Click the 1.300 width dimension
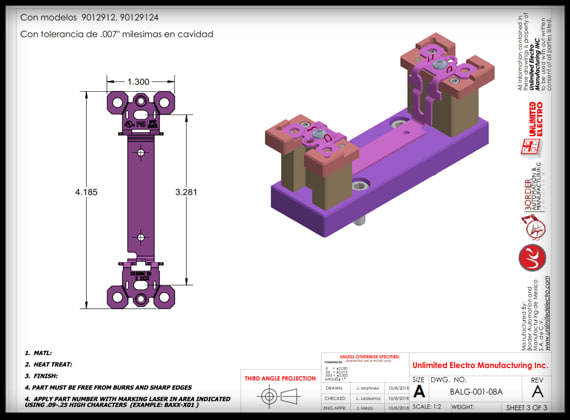Screen dimensions: 570x420 138,82
